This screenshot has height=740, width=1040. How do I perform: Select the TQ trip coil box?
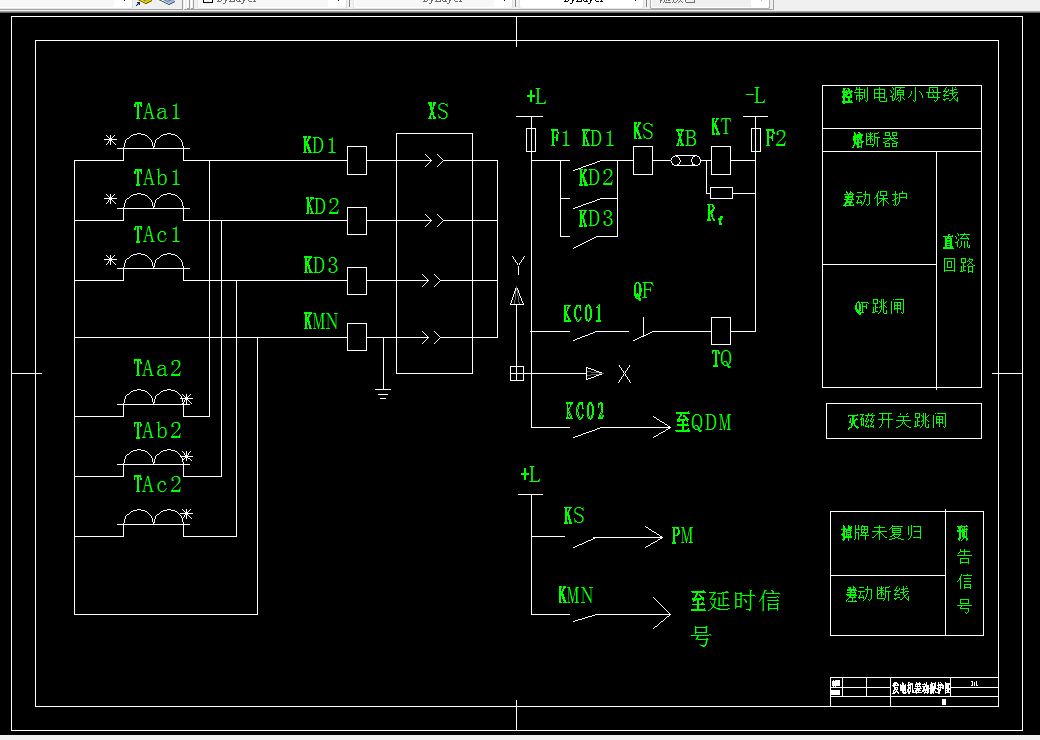(721, 331)
